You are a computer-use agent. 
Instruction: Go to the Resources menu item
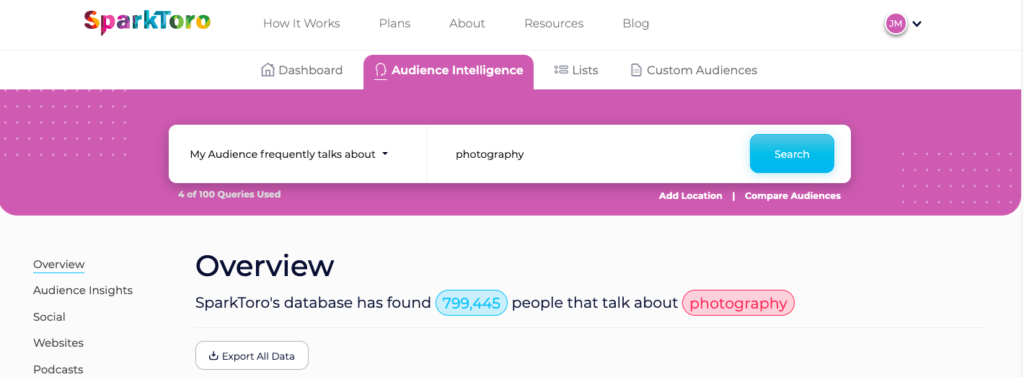coord(554,24)
